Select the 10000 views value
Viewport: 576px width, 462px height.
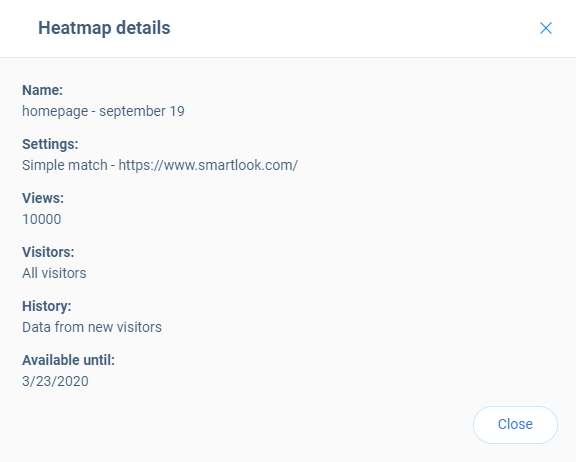coord(42,219)
